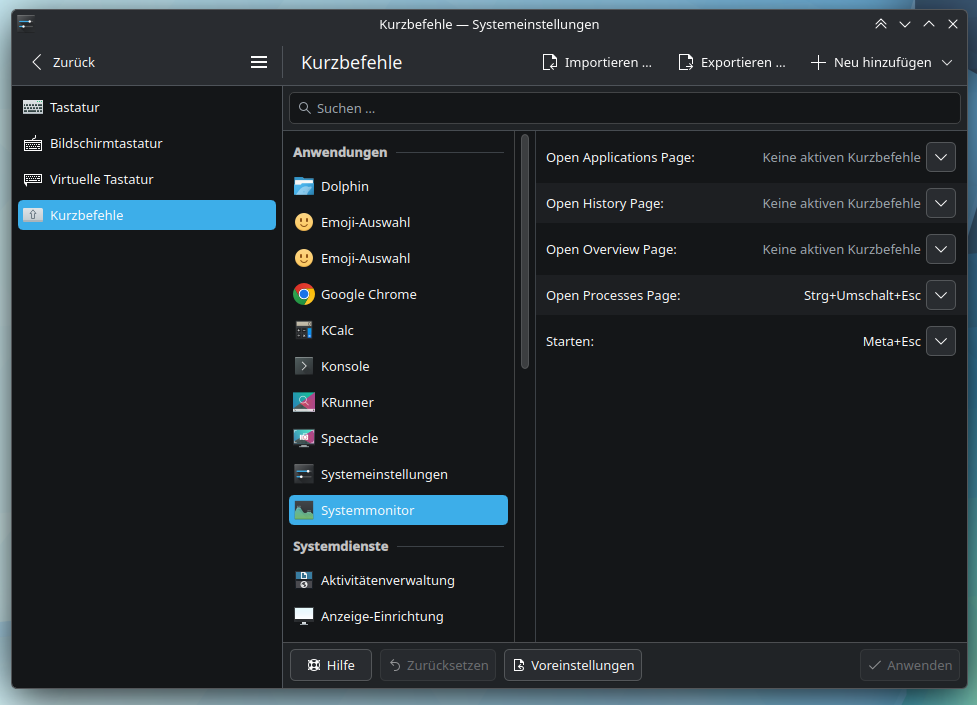Open the hamburger menu beside Zurück
Viewport: 977px width, 705px height.
tap(259, 61)
